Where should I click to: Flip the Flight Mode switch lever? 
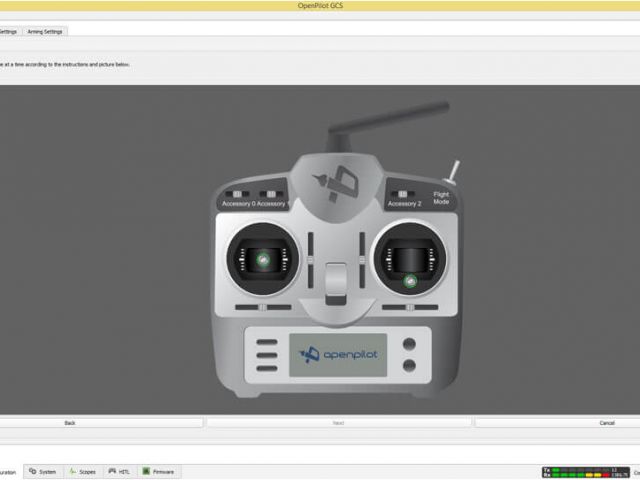point(452,171)
